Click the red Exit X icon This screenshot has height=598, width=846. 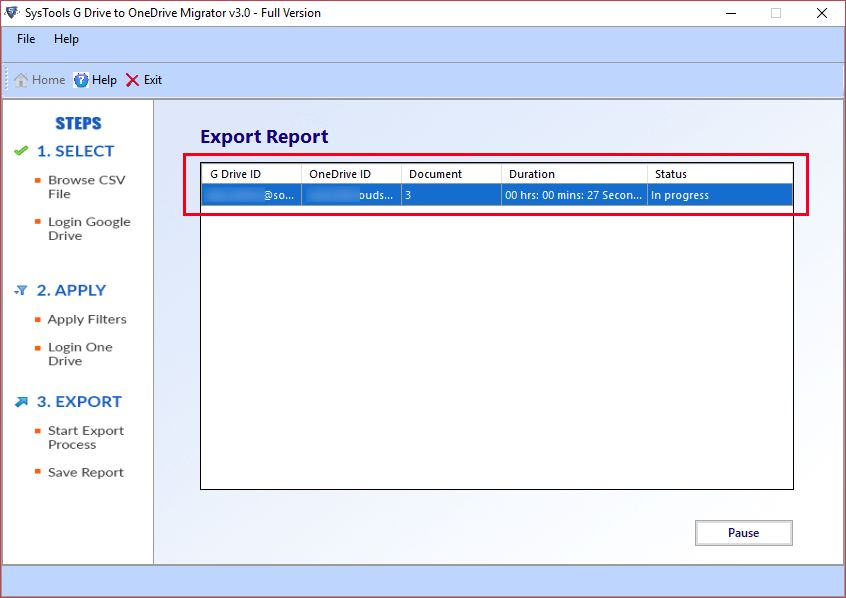click(x=132, y=80)
